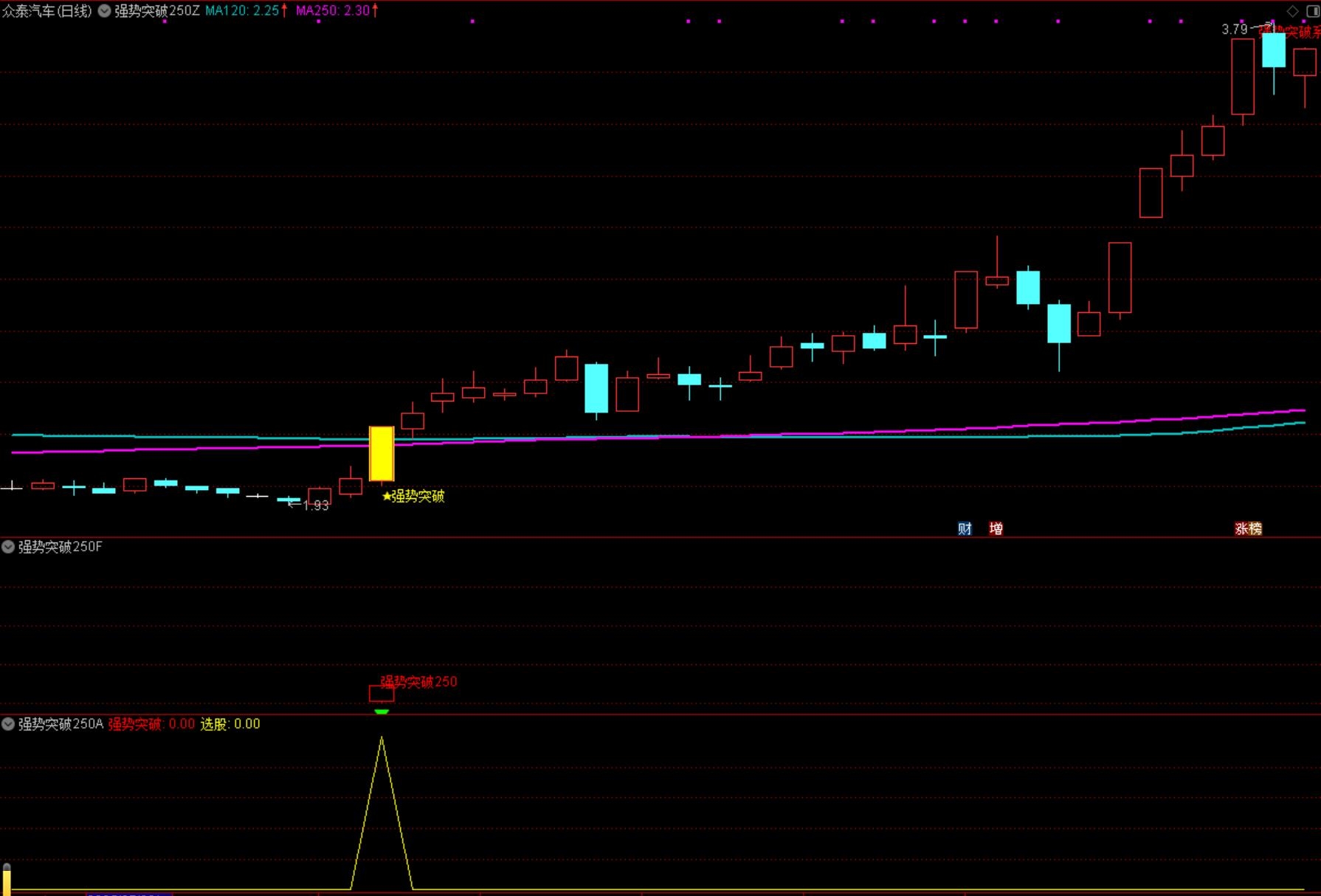Click the yellow ★强势突破 label
The image size is (1321, 896).
(413, 496)
